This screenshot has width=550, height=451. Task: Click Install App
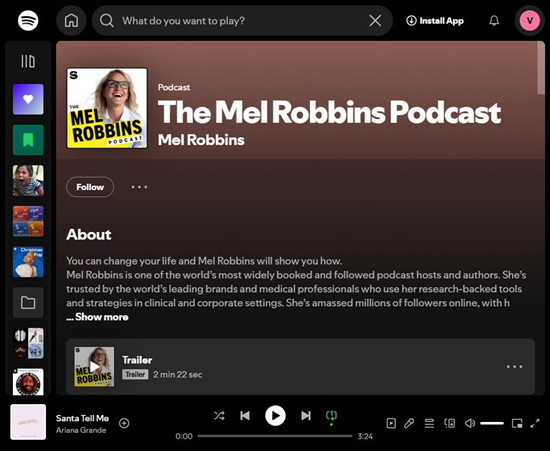435,21
